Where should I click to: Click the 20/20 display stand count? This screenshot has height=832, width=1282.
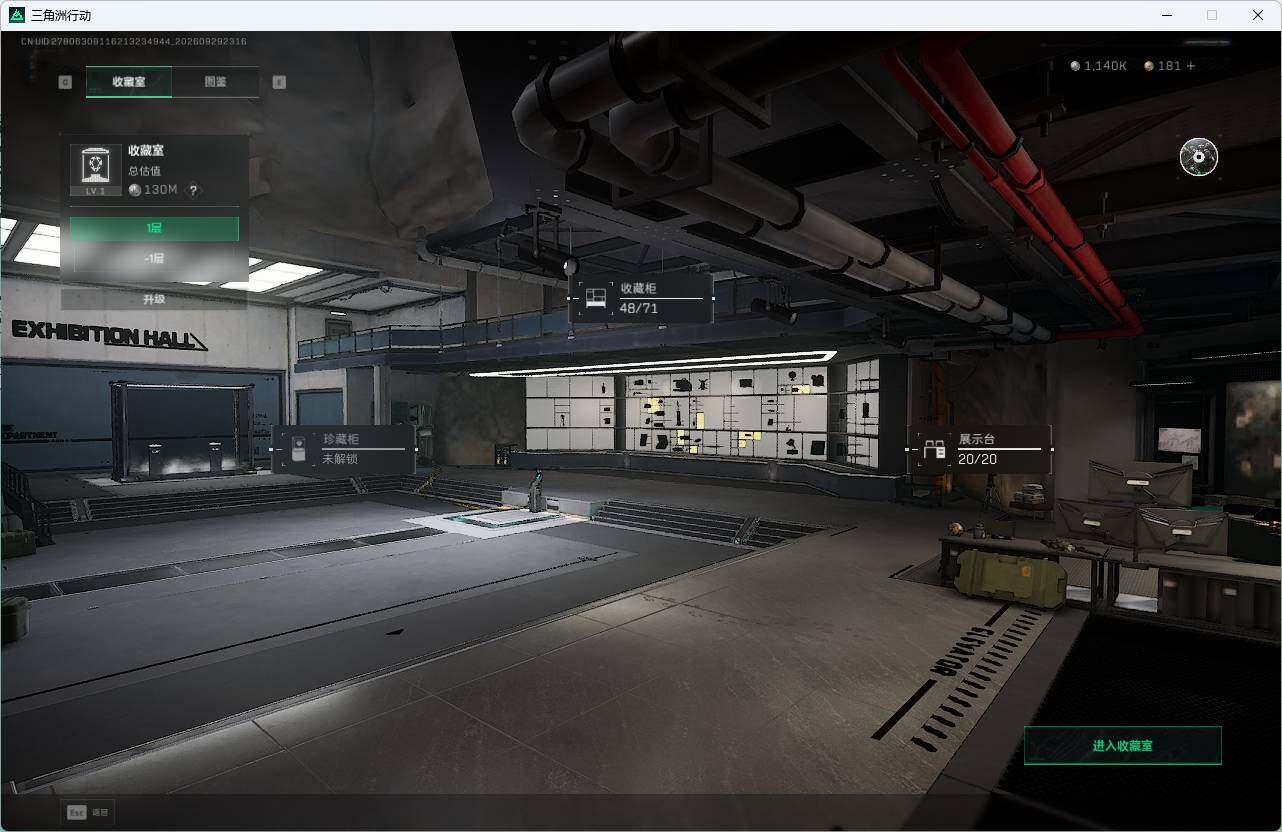978,459
